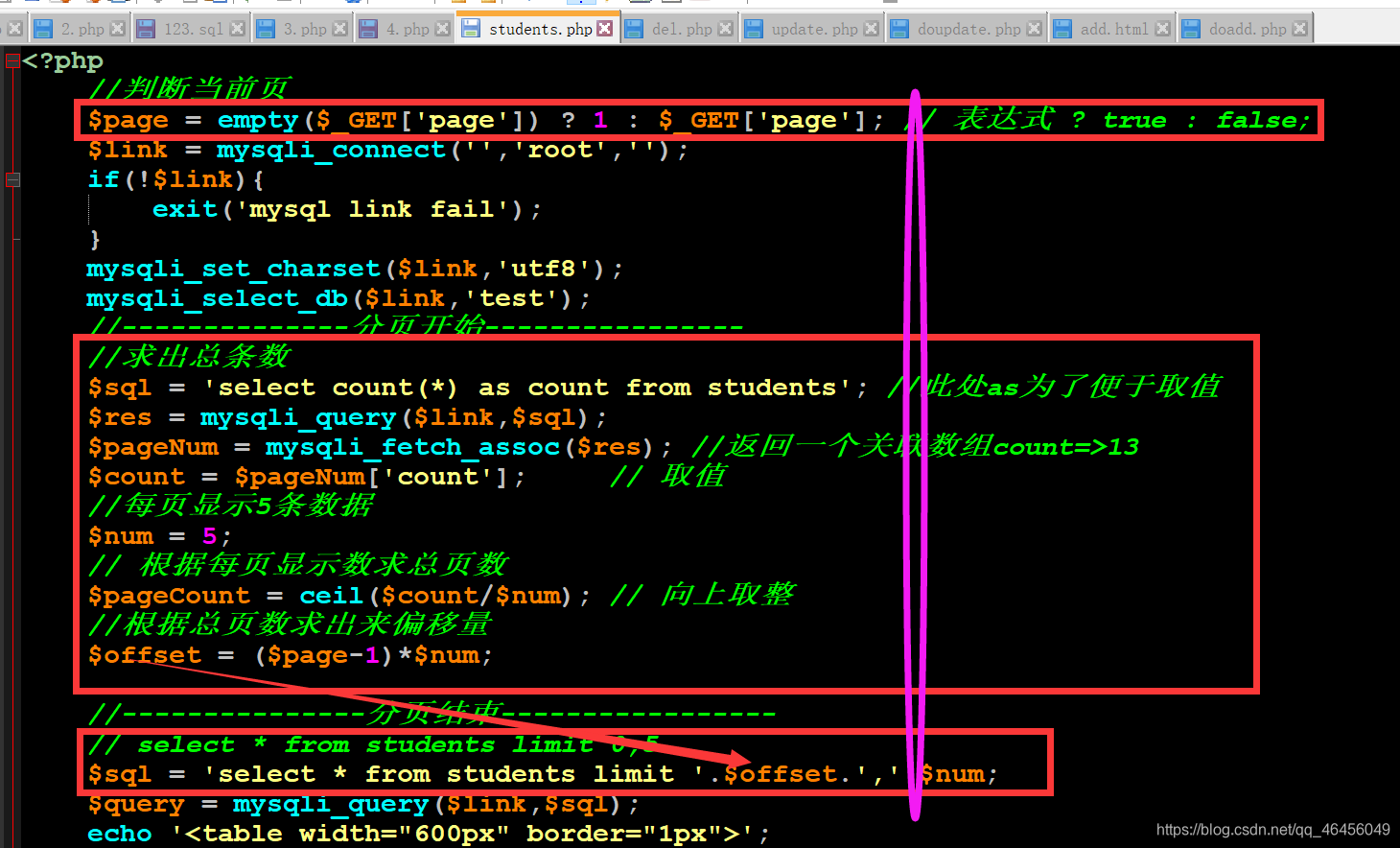This screenshot has width=1400, height=848.
Task: Click the comment "//每页显示5条数据"
Action: (x=230, y=506)
